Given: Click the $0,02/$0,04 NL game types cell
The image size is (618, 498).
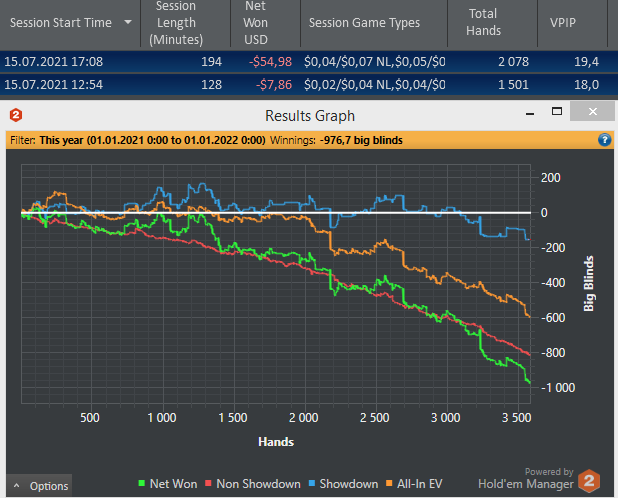Looking at the screenshot, I should (x=374, y=84).
